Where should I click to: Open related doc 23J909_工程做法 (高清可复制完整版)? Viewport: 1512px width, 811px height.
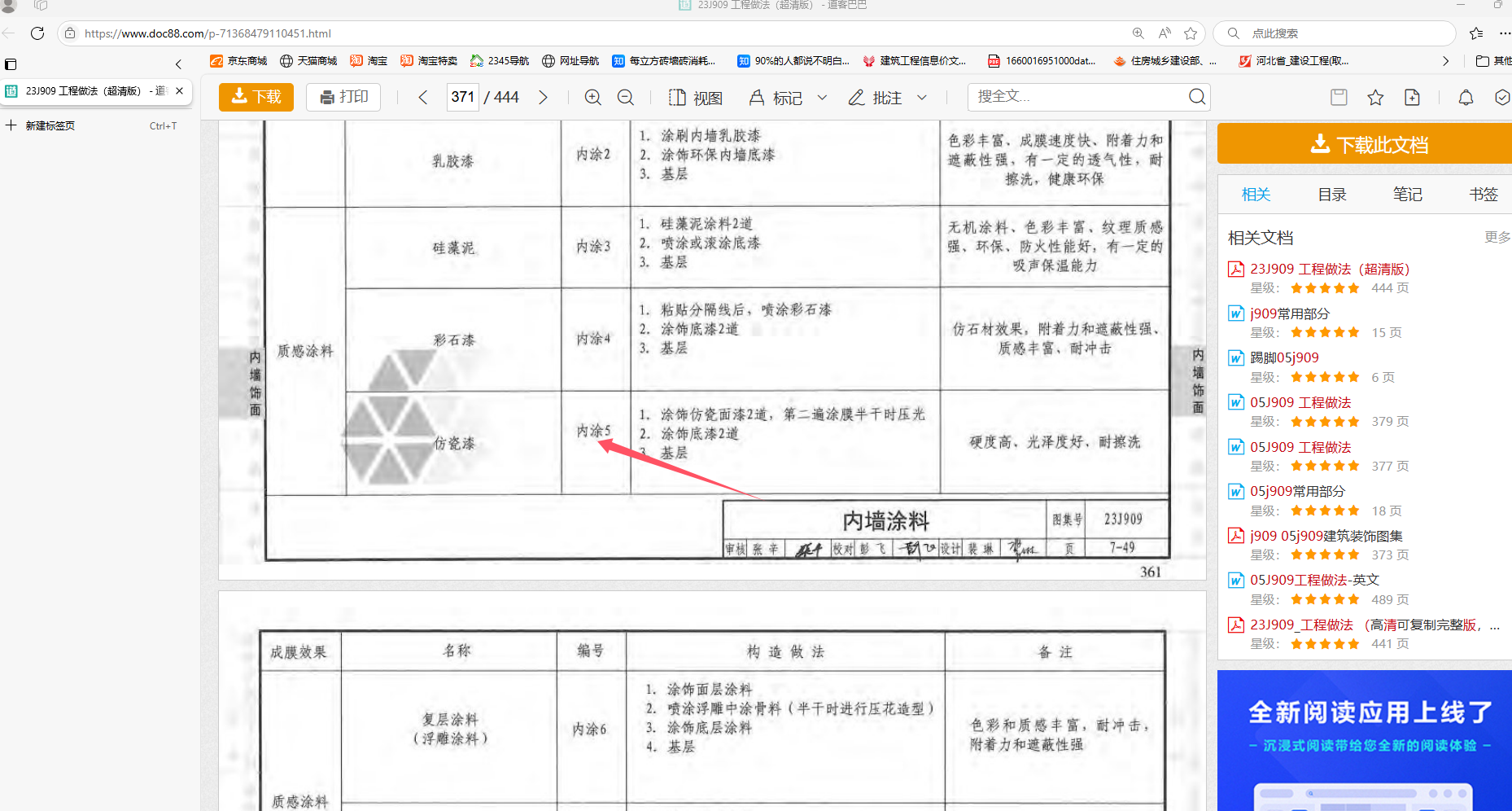(x=1375, y=625)
